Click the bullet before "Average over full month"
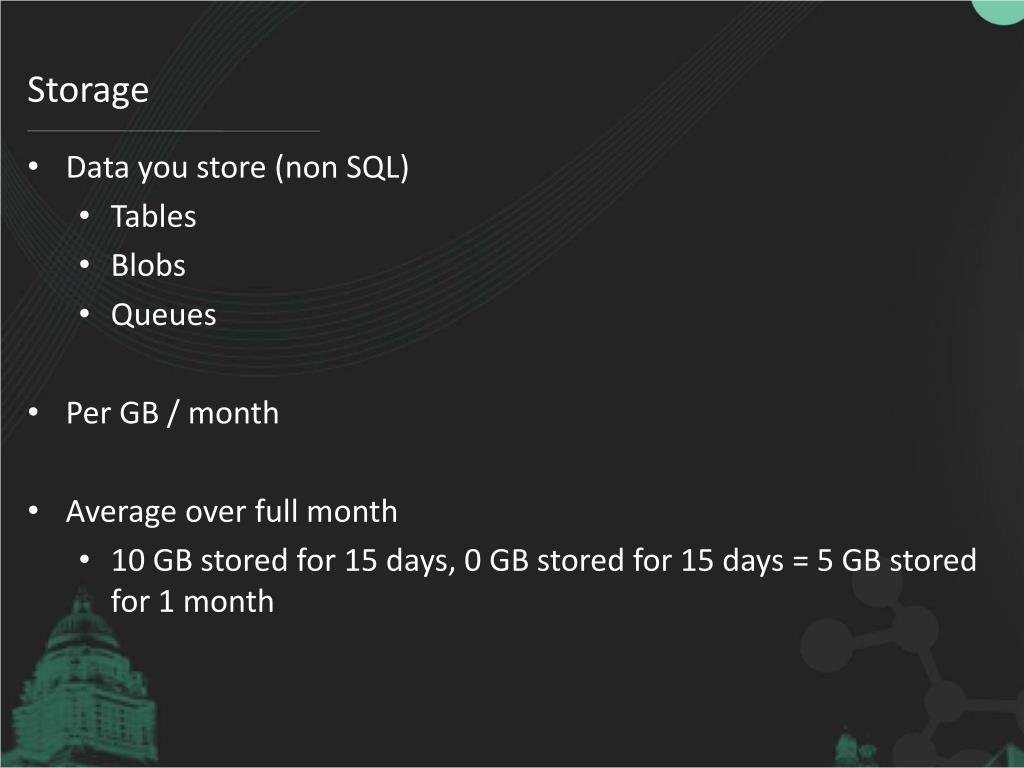Screen dimensions: 1024x768 (34, 511)
